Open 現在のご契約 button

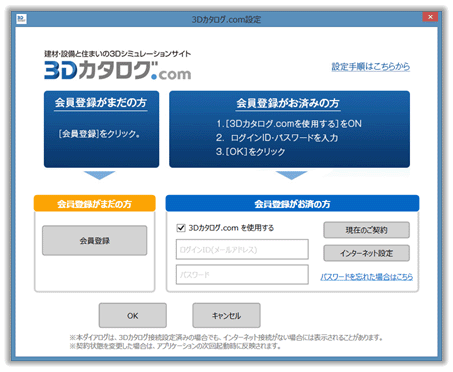tap(366, 230)
